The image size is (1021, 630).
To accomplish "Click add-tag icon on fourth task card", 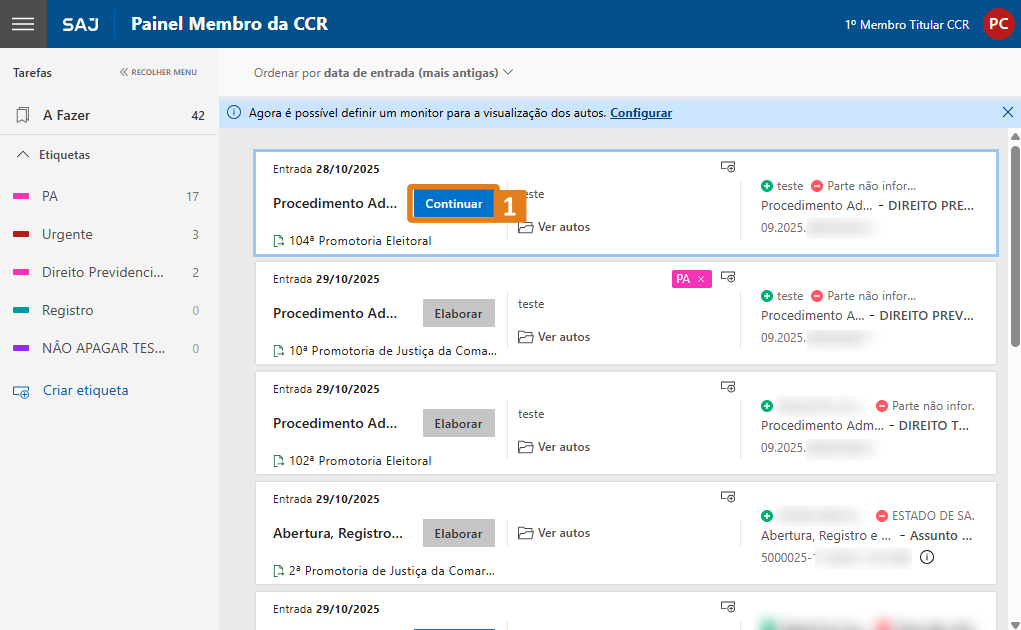I will pyautogui.click(x=728, y=497).
